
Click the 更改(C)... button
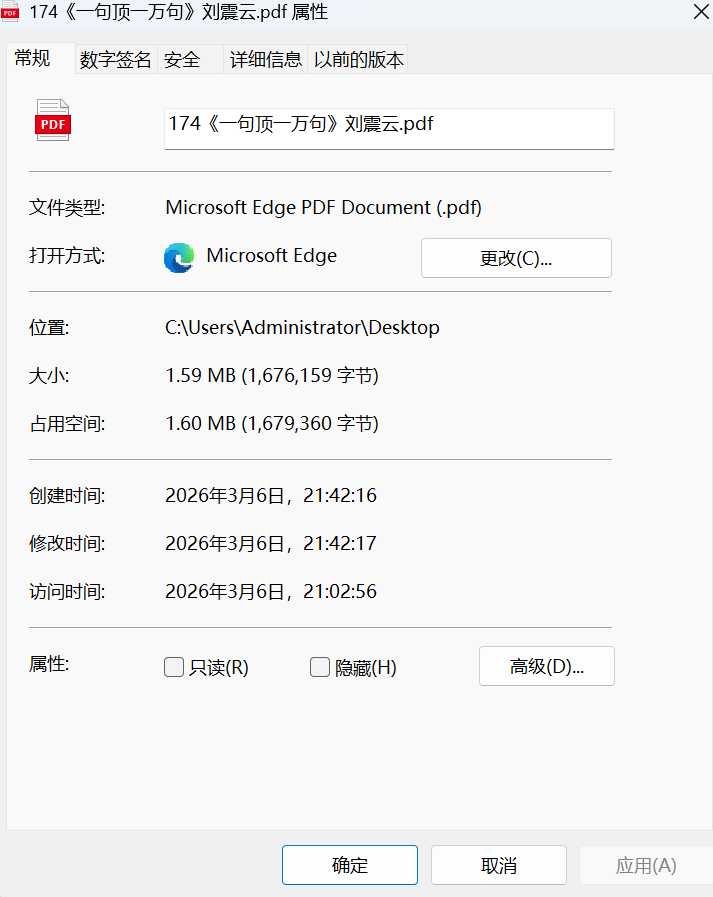pos(516,258)
